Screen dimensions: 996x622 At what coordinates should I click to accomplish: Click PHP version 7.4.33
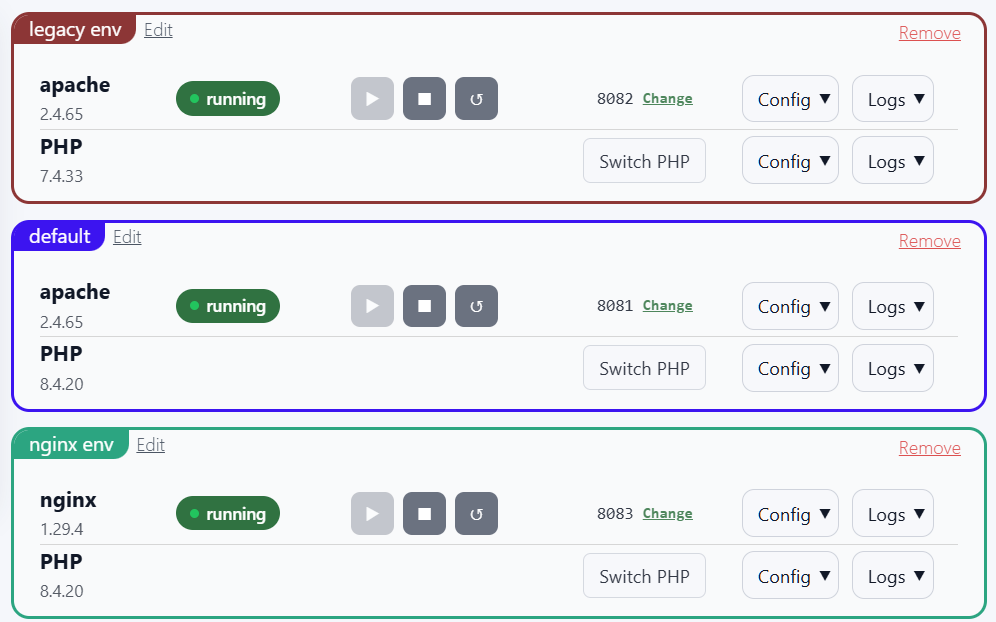(62, 176)
